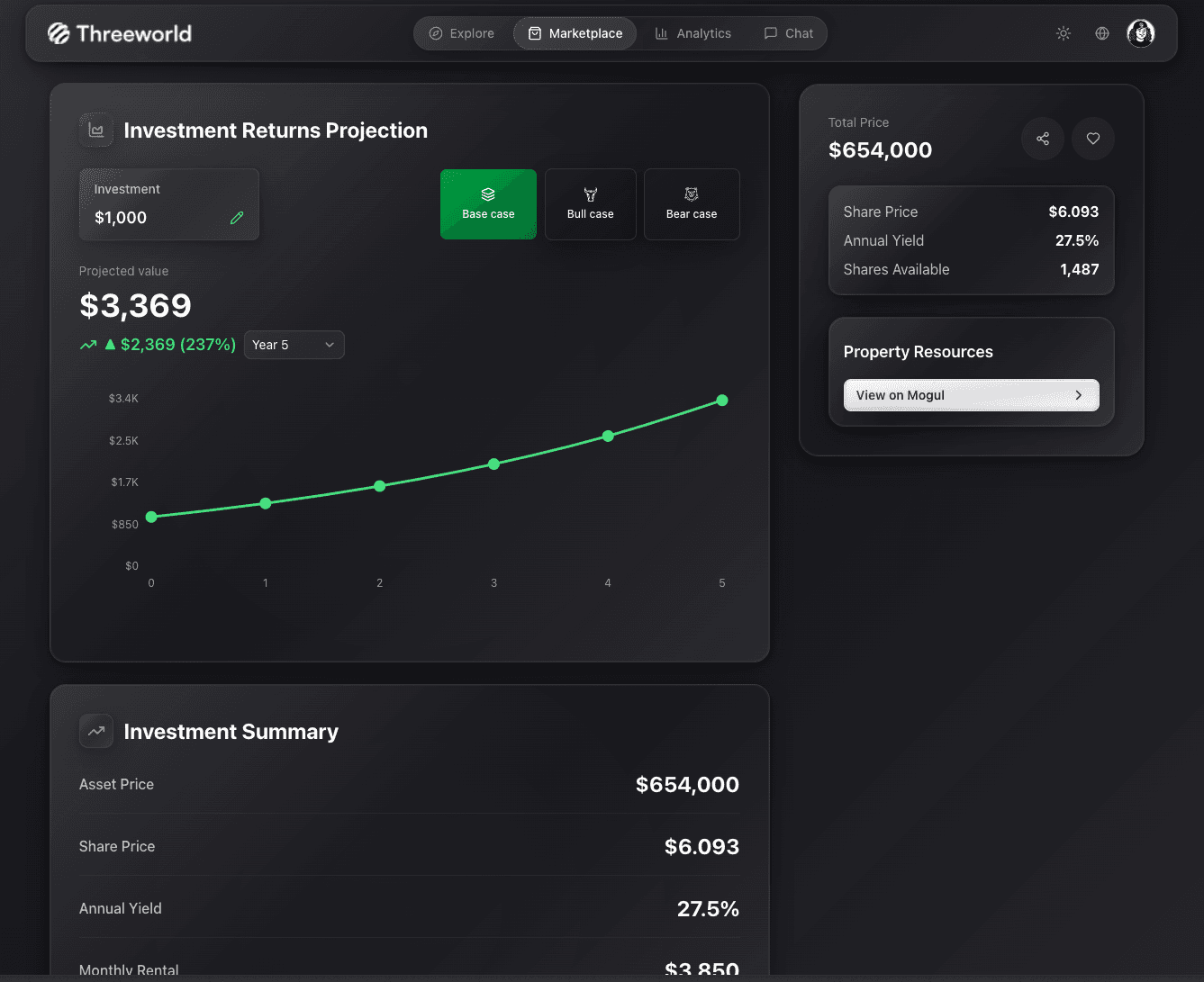Click the share icon beside Total Price
1204x982 pixels.
coord(1043,139)
